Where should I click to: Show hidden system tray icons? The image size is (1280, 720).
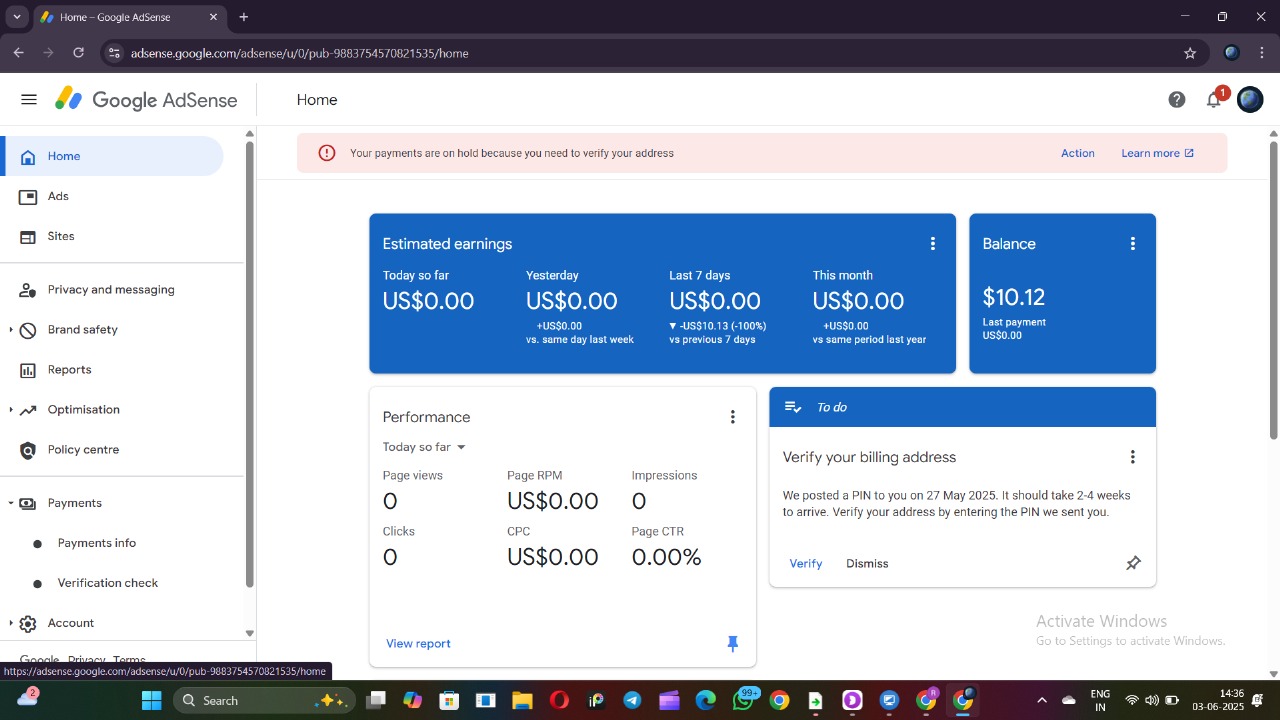click(1041, 700)
